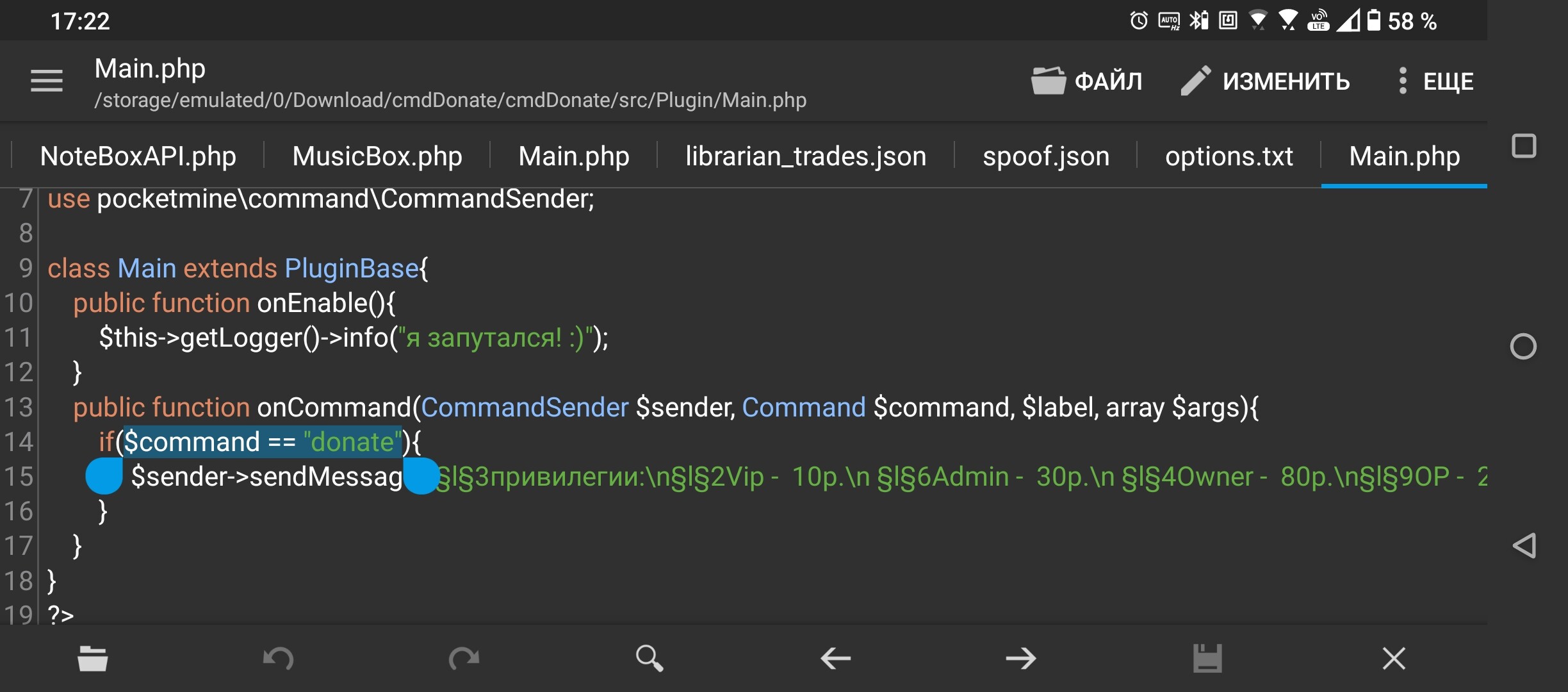The image size is (1568, 692).
Task: Open the hamburger navigation menu
Action: [47, 81]
